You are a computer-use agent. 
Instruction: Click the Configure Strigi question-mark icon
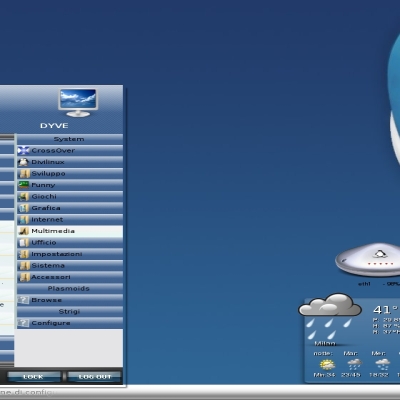(23, 323)
